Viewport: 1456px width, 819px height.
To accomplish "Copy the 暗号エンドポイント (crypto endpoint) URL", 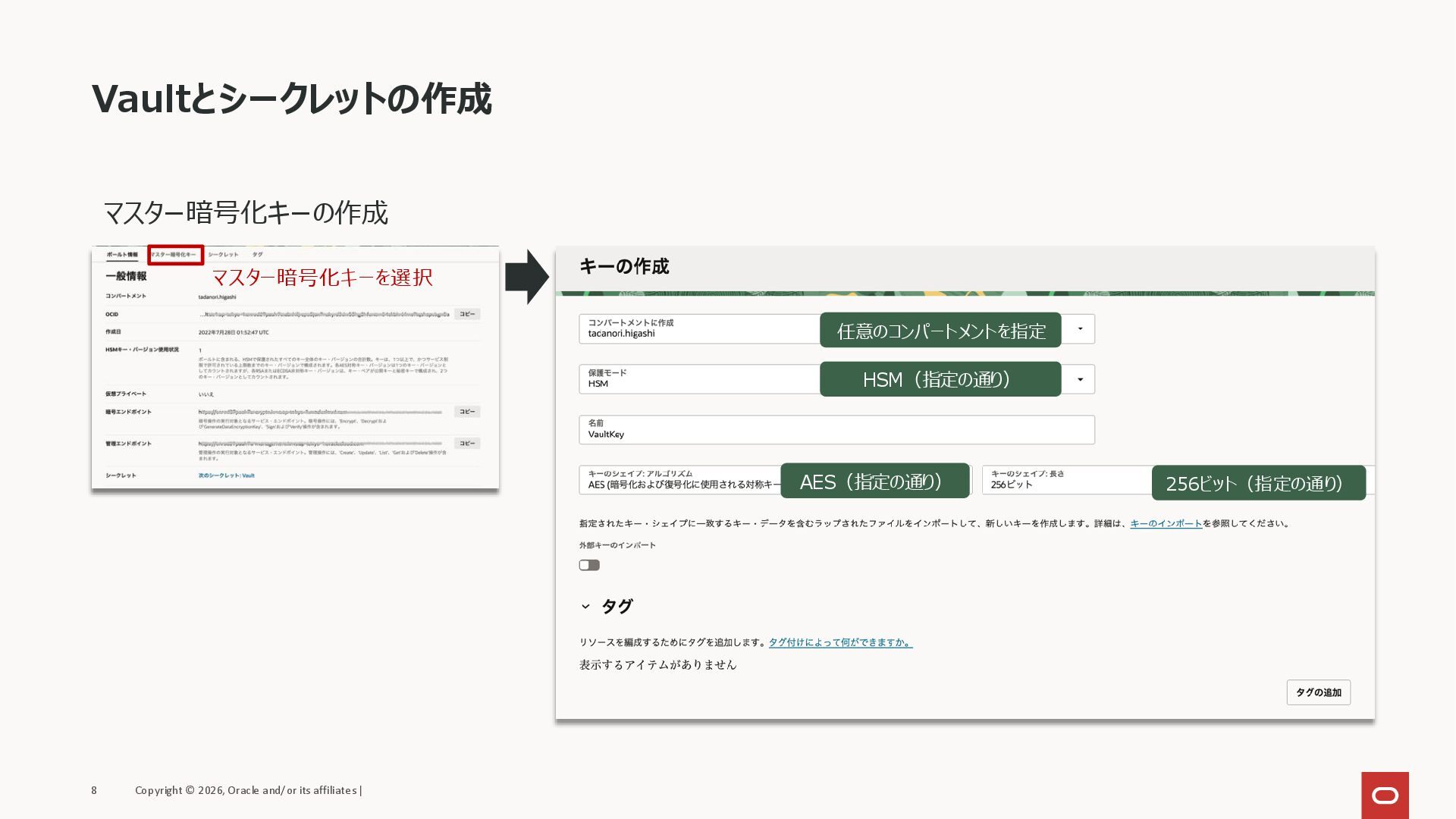I will pyautogui.click(x=467, y=412).
